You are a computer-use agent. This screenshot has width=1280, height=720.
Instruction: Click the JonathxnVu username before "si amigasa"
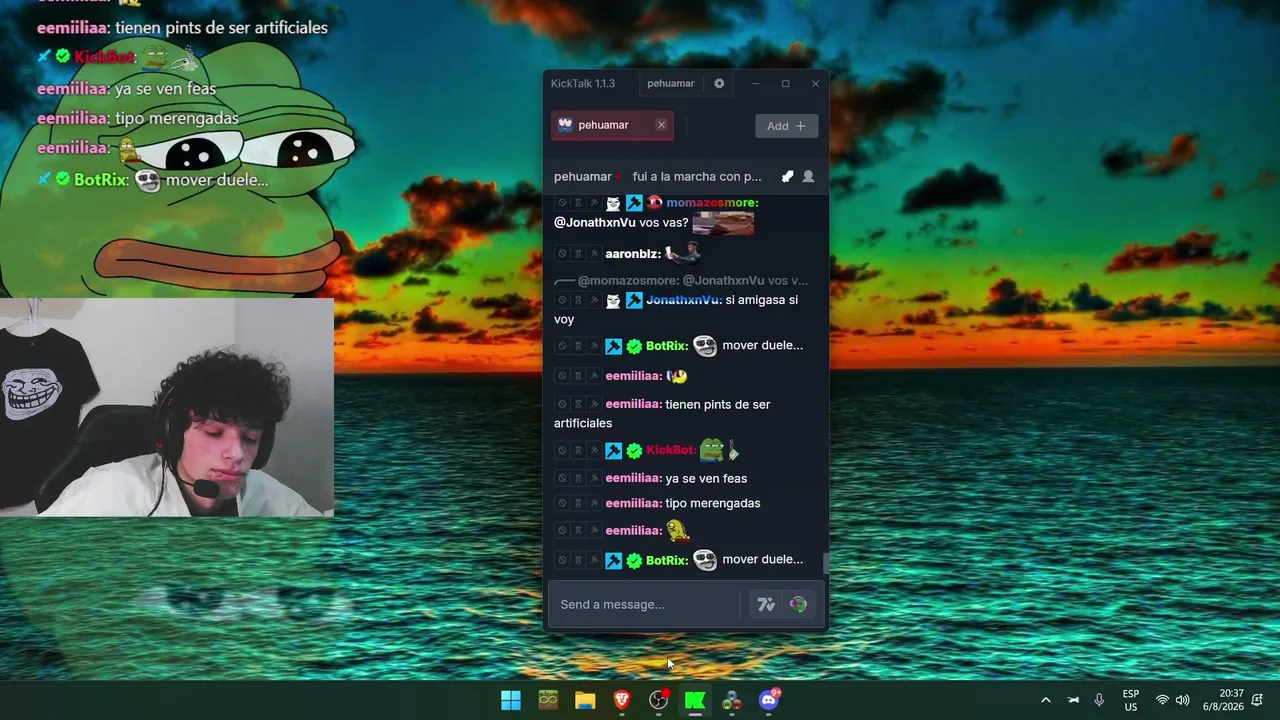pos(683,300)
